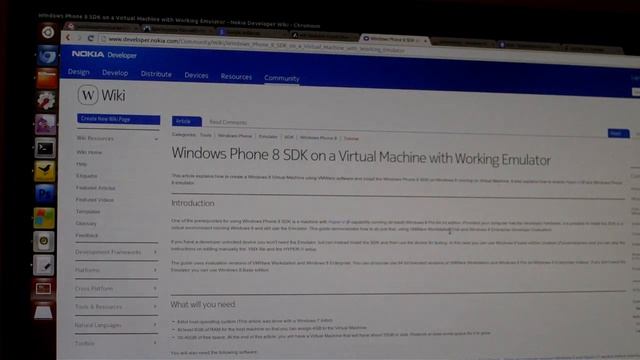Screen dimensions: 640x360
Task: Open the text editor pencil launcher icon
Action: tap(43, 265)
